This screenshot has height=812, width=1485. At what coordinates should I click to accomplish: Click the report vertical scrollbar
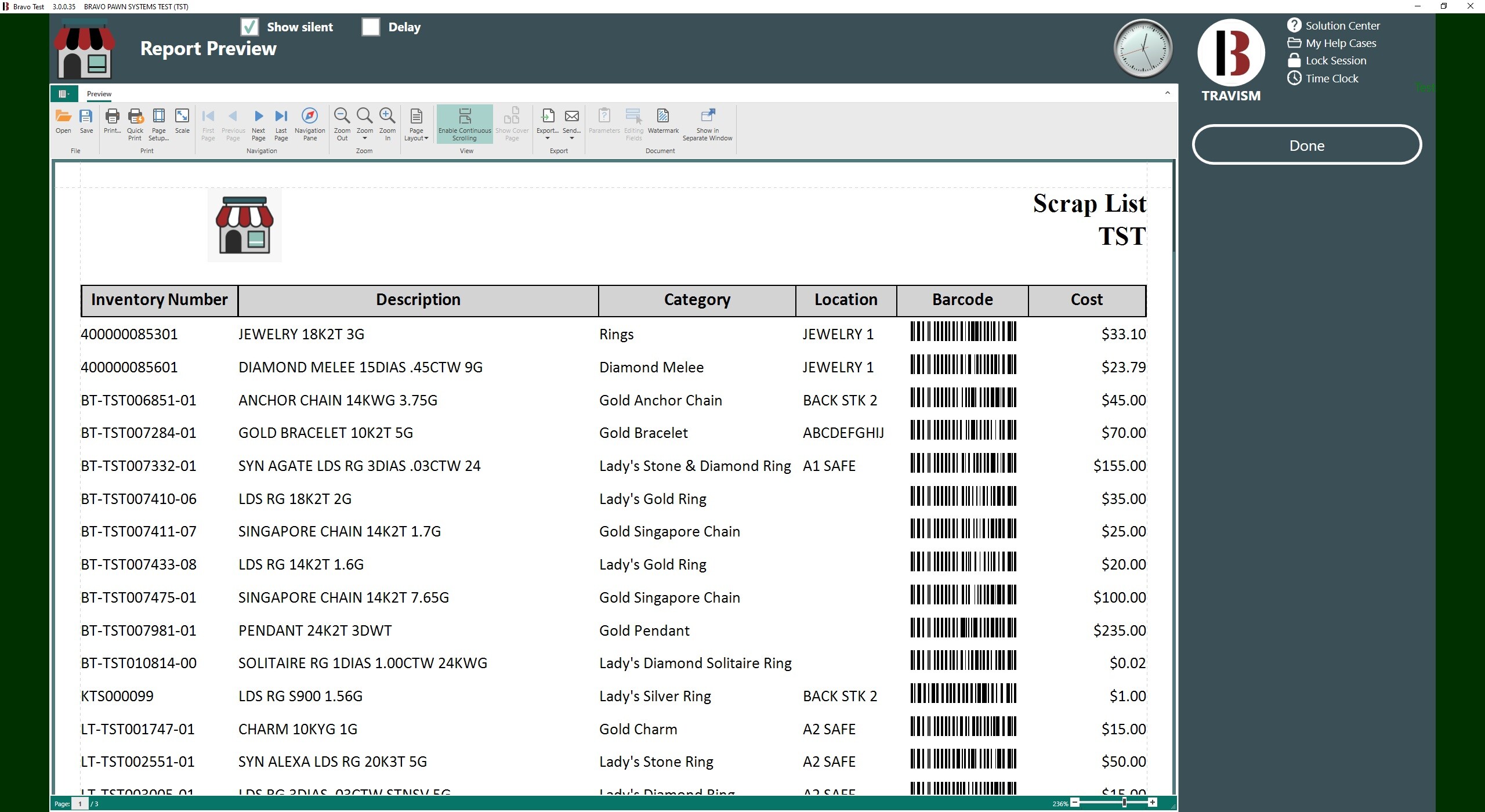1173,206
